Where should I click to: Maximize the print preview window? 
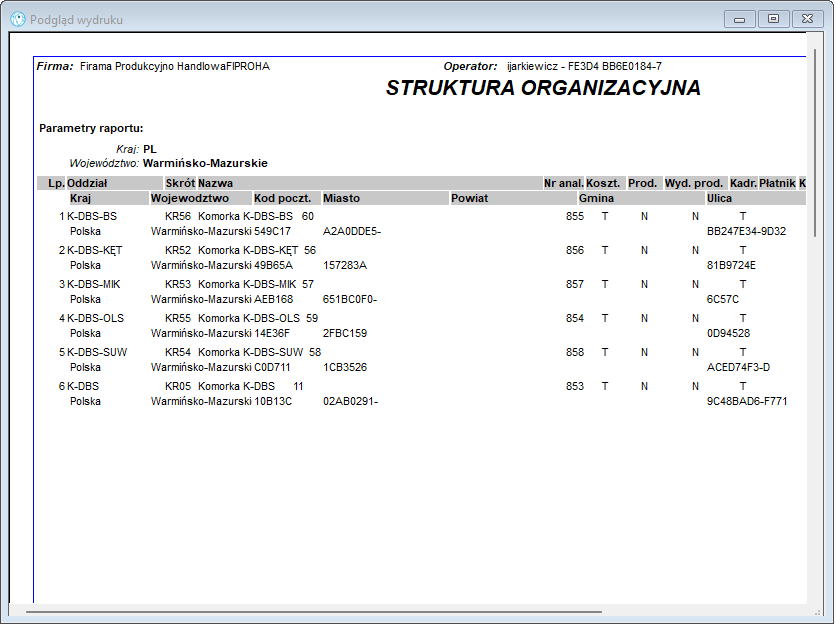click(773, 19)
